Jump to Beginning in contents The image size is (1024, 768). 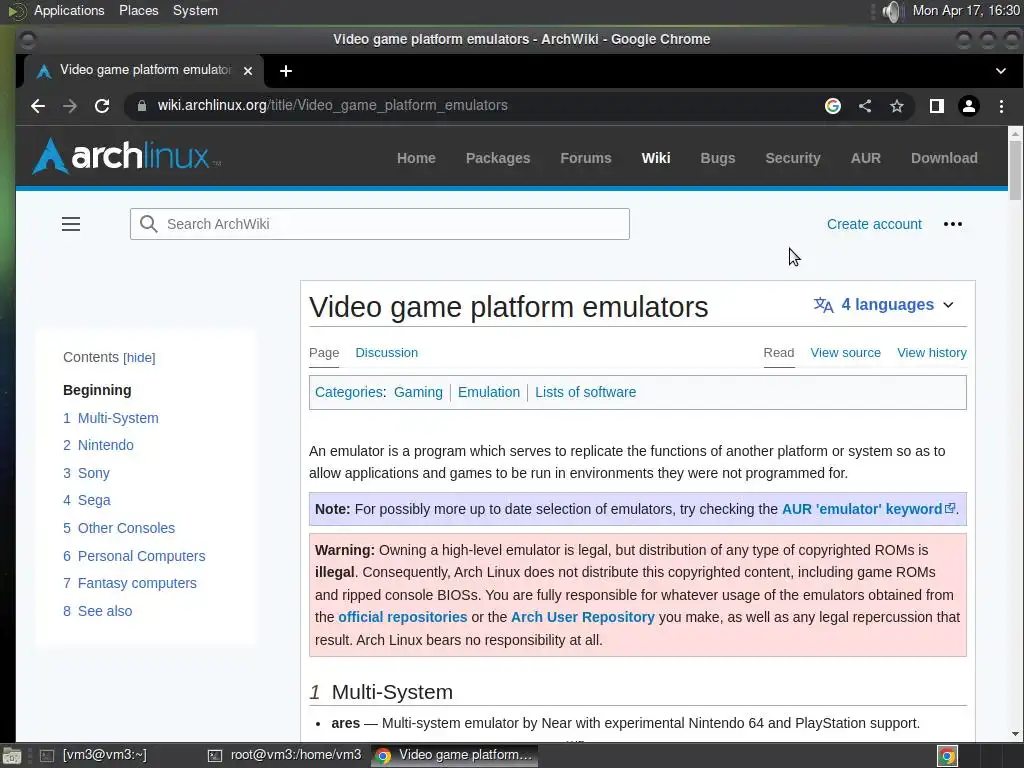[97, 390]
